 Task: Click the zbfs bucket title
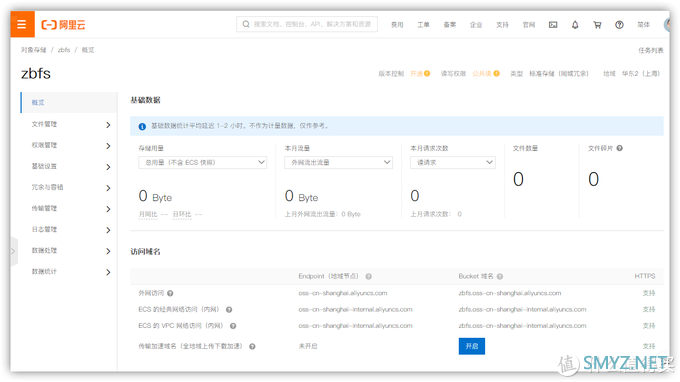coord(36,74)
